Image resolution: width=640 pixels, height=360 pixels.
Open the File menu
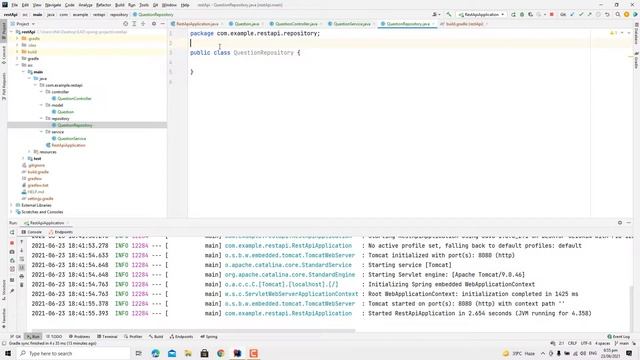[x=15, y=5]
